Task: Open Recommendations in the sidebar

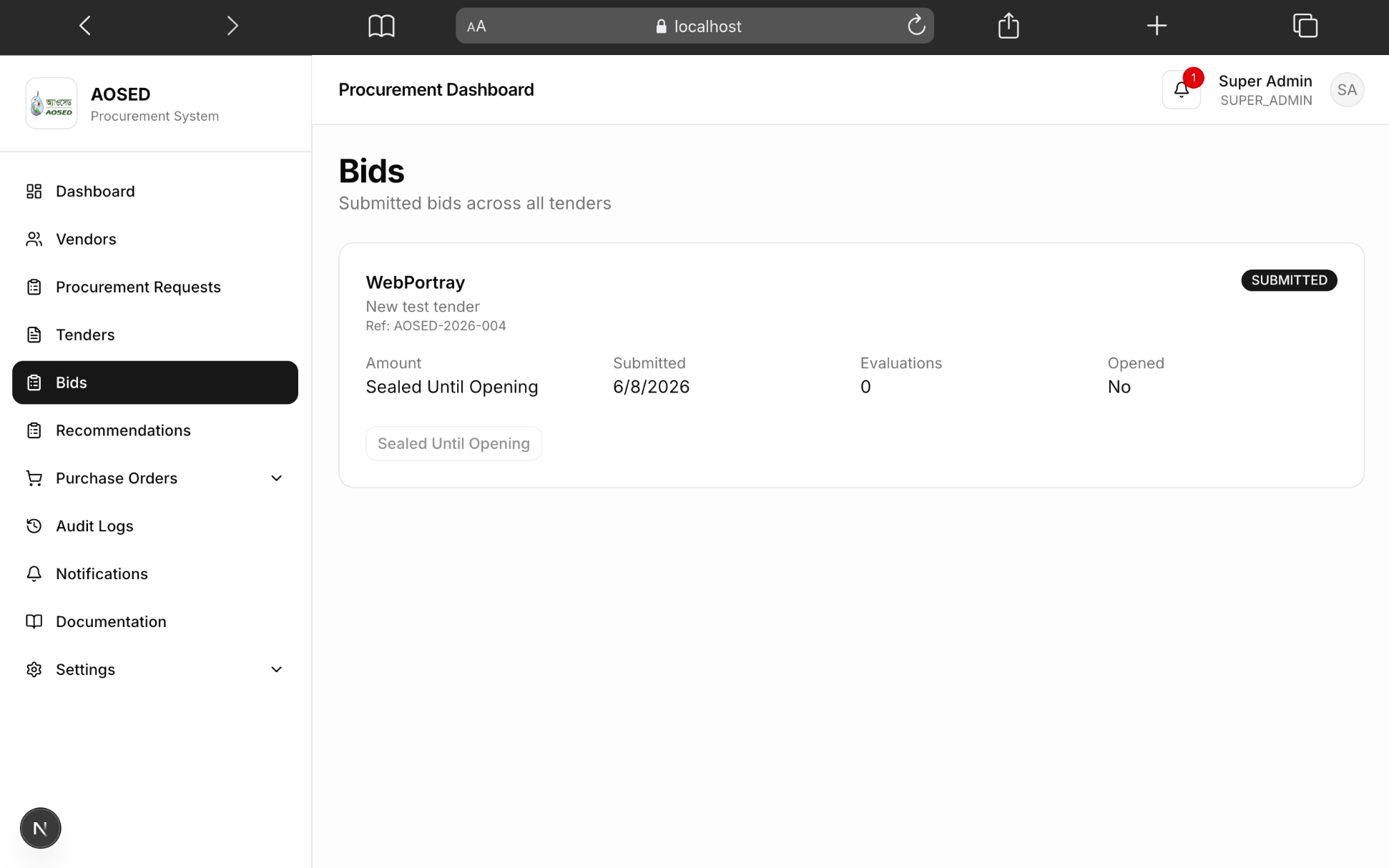Action: [155, 430]
